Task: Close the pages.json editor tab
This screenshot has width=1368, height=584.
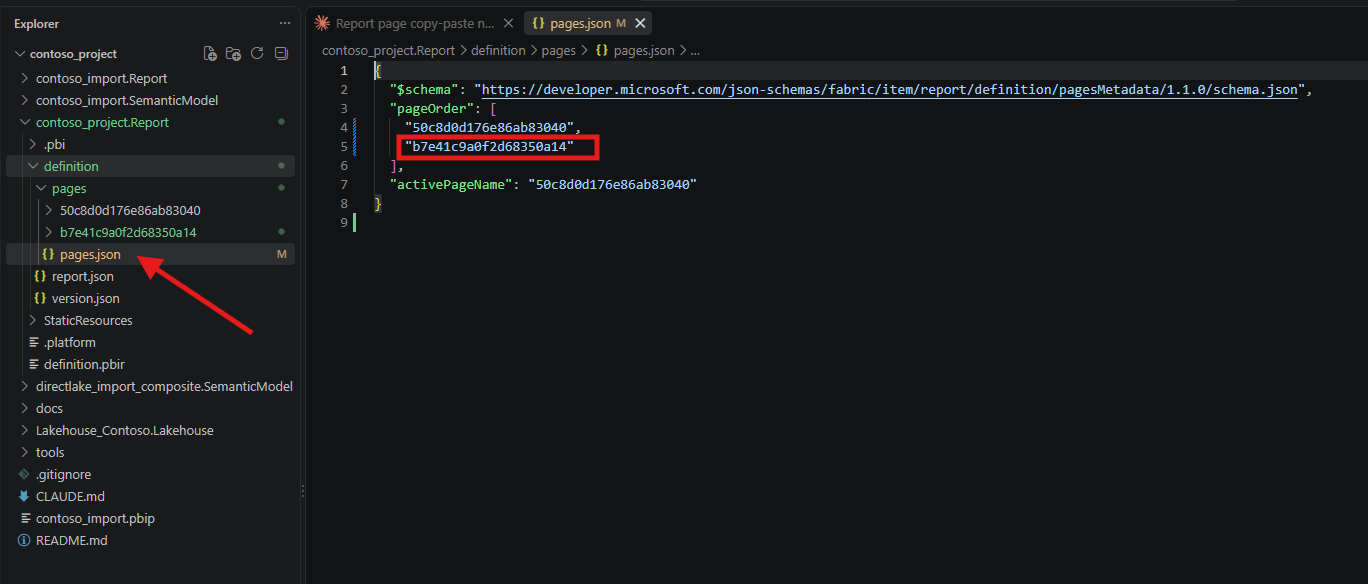Action: pos(640,23)
